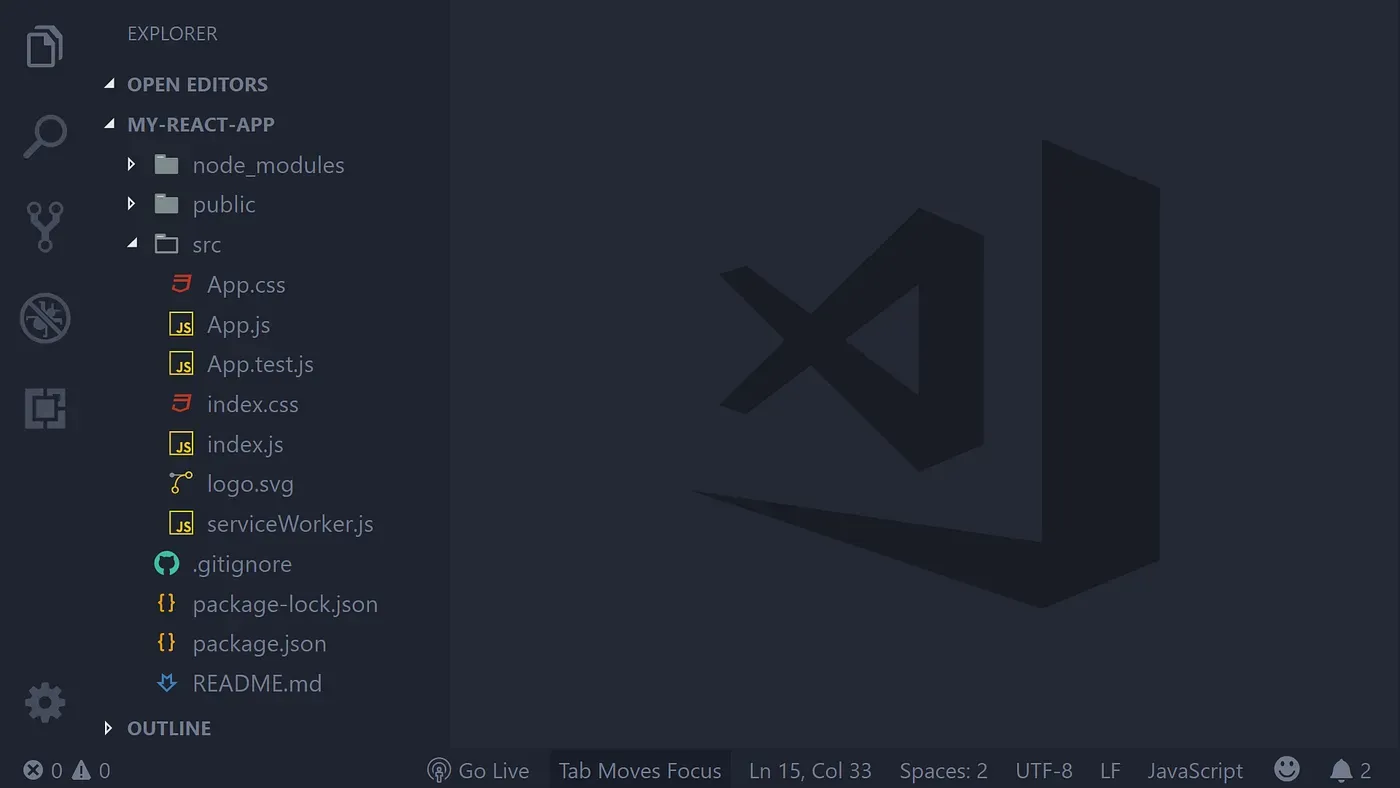Viewport: 1400px width, 788px height.
Task: Click the OUTLINE section header label
Action: coord(169,728)
